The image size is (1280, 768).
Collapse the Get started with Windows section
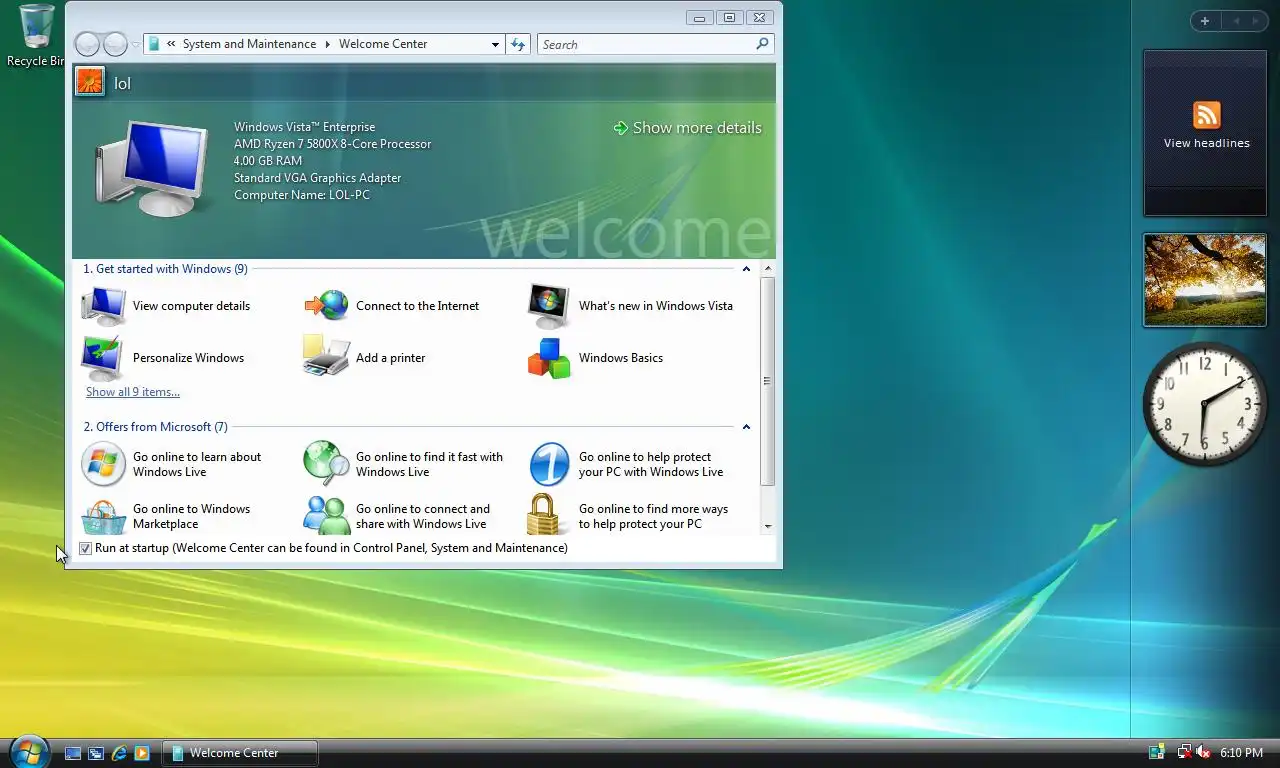pyautogui.click(x=746, y=269)
